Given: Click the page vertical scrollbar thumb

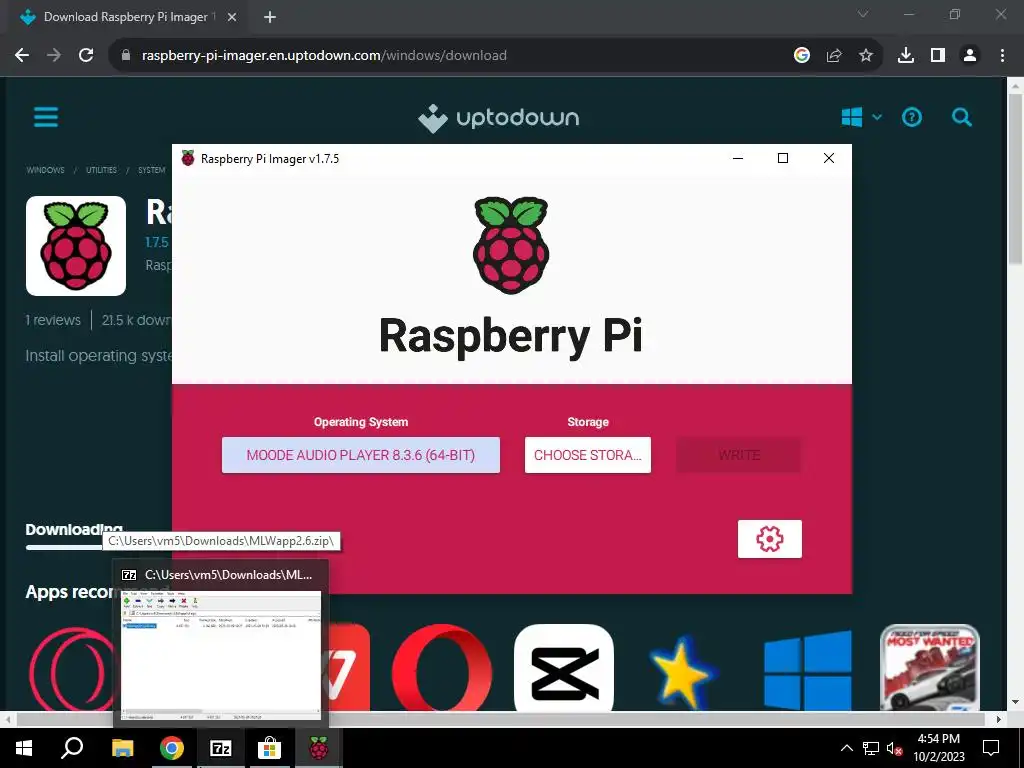Looking at the screenshot, I should [1015, 180].
